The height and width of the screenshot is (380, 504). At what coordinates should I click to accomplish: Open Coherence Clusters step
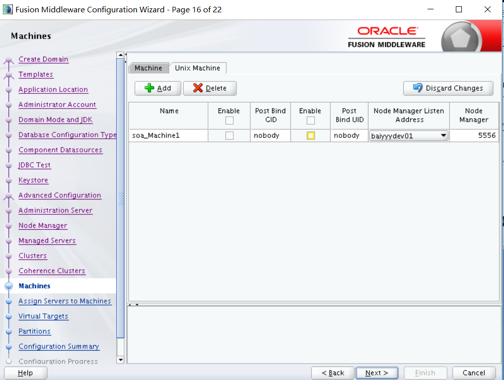coord(52,271)
